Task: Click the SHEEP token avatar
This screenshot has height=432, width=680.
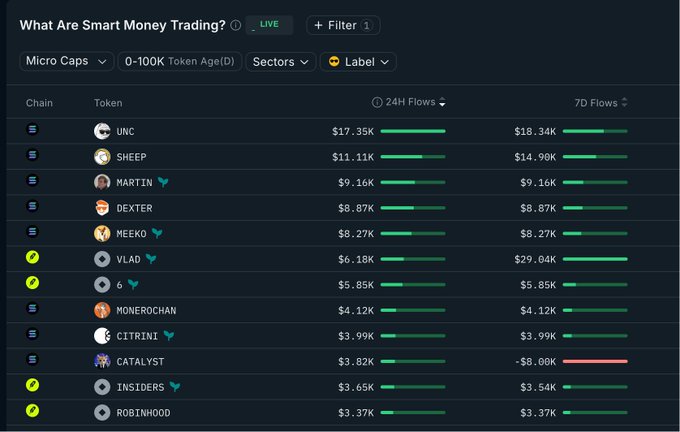Action: click(102, 157)
